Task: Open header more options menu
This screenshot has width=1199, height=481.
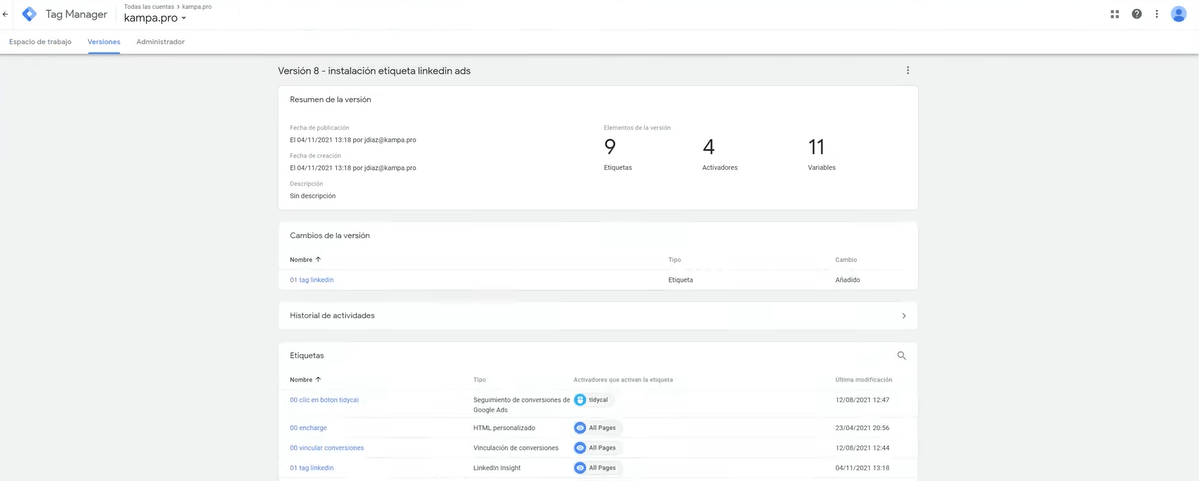Action: tap(1157, 14)
